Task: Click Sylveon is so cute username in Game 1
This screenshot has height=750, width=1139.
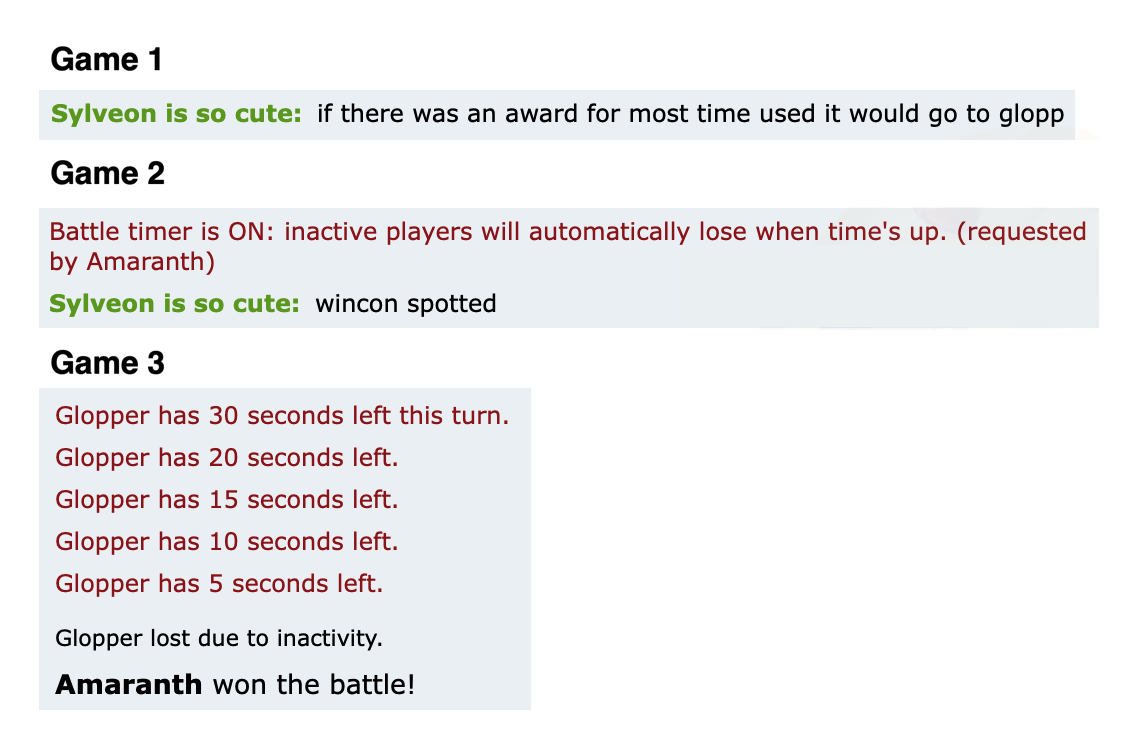Action: (x=176, y=114)
